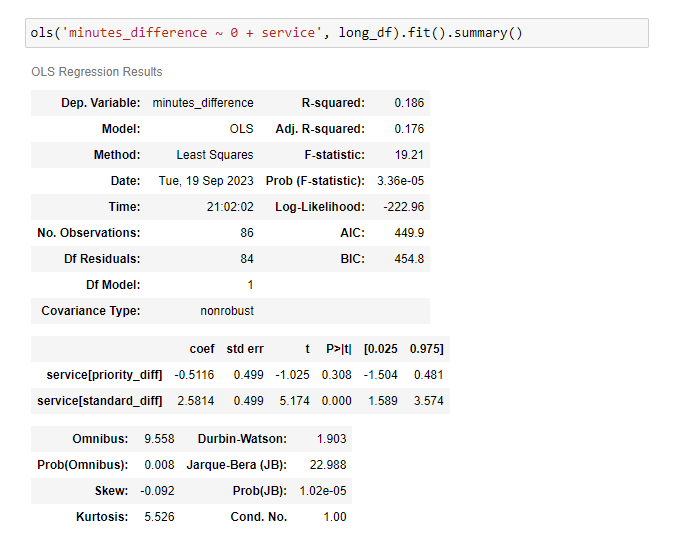Click the 'Dep. Variable:' label
This screenshot has width=682, height=555.
pos(100,103)
